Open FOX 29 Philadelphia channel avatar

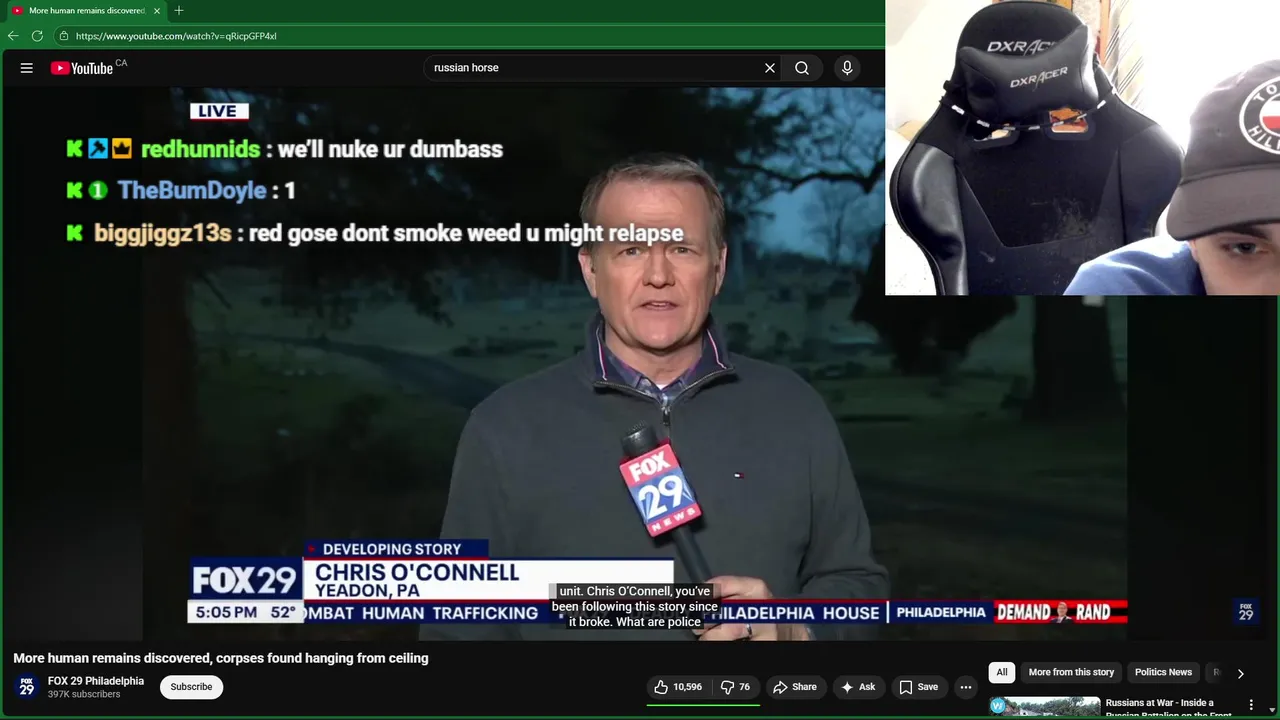[x=27, y=687]
